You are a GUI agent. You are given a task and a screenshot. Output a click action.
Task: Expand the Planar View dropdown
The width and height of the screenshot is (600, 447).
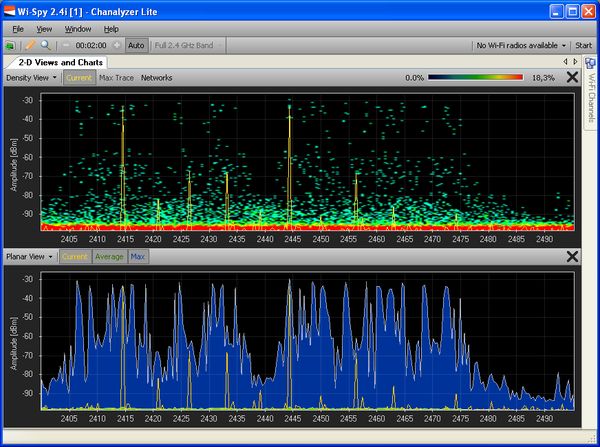30,257
